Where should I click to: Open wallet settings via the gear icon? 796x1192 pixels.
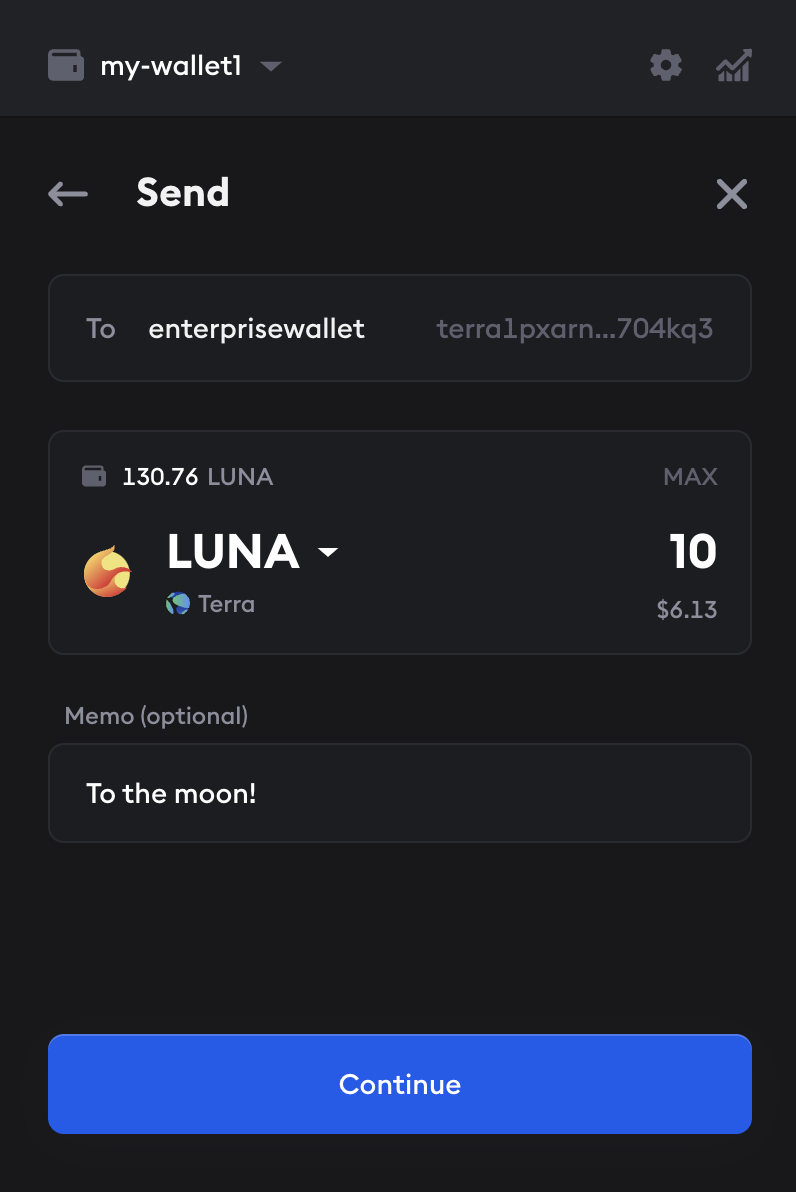tap(666, 66)
